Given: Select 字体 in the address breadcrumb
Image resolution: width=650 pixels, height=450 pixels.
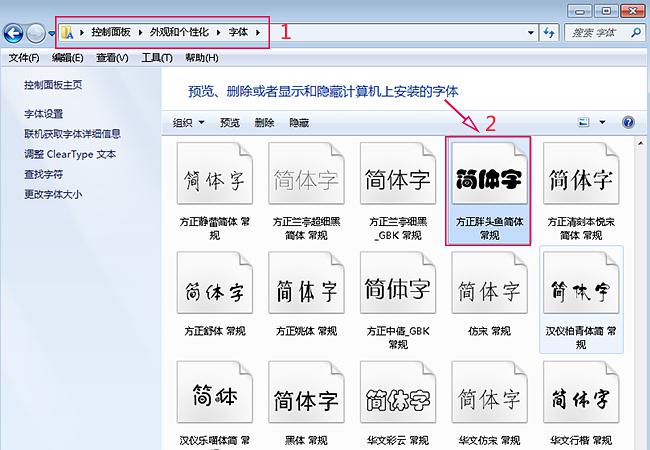Looking at the screenshot, I should pyautogui.click(x=238, y=32).
